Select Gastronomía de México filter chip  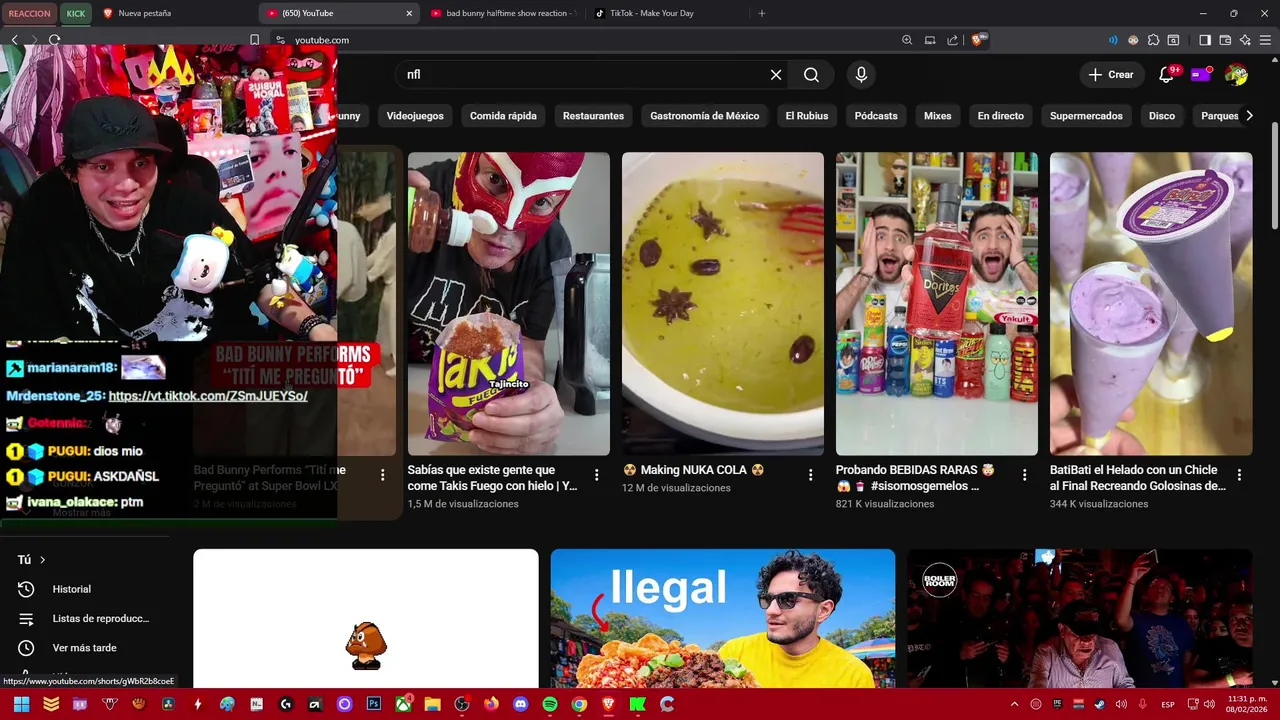pos(705,116)
